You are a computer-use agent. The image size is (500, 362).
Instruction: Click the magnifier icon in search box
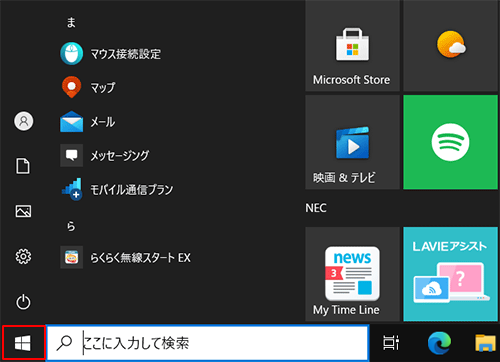click(64, 343)
